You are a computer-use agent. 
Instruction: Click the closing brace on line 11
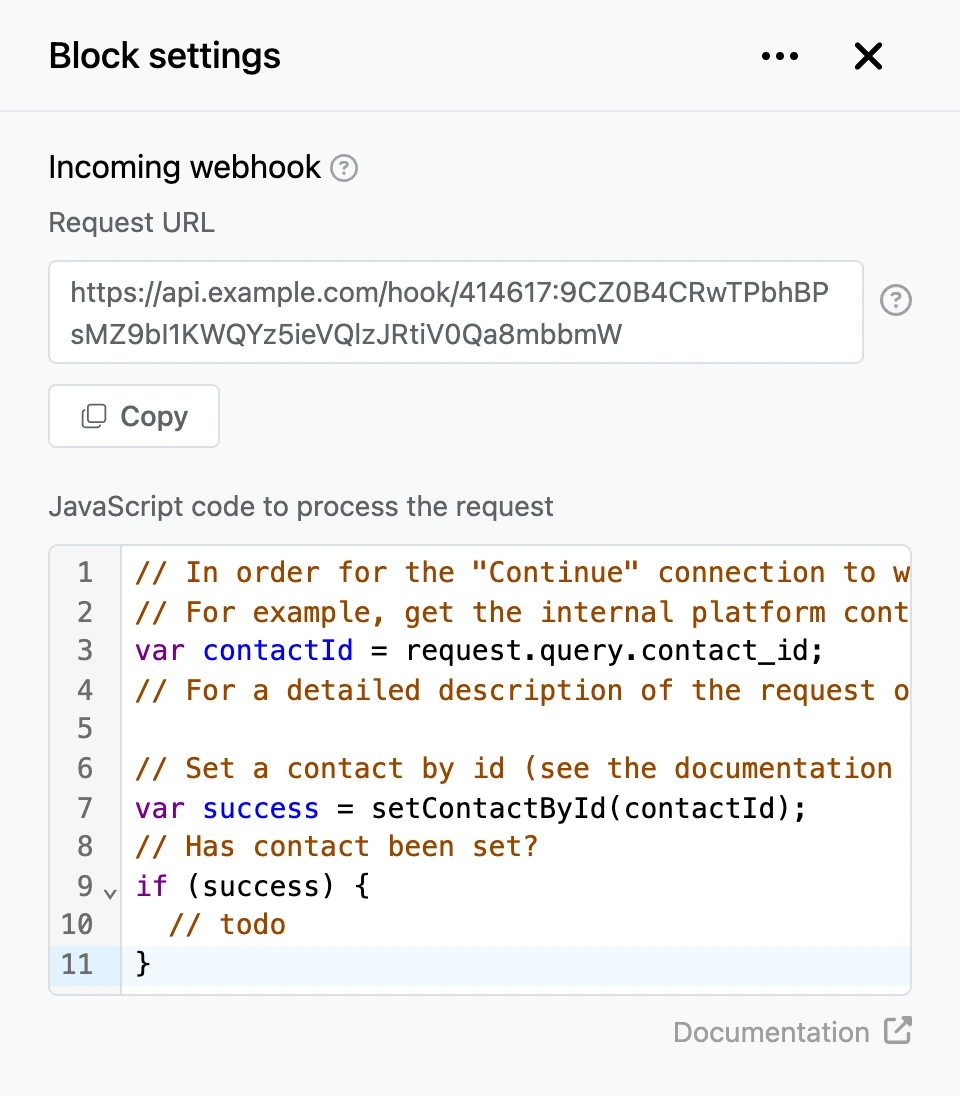tap(143, 964)
